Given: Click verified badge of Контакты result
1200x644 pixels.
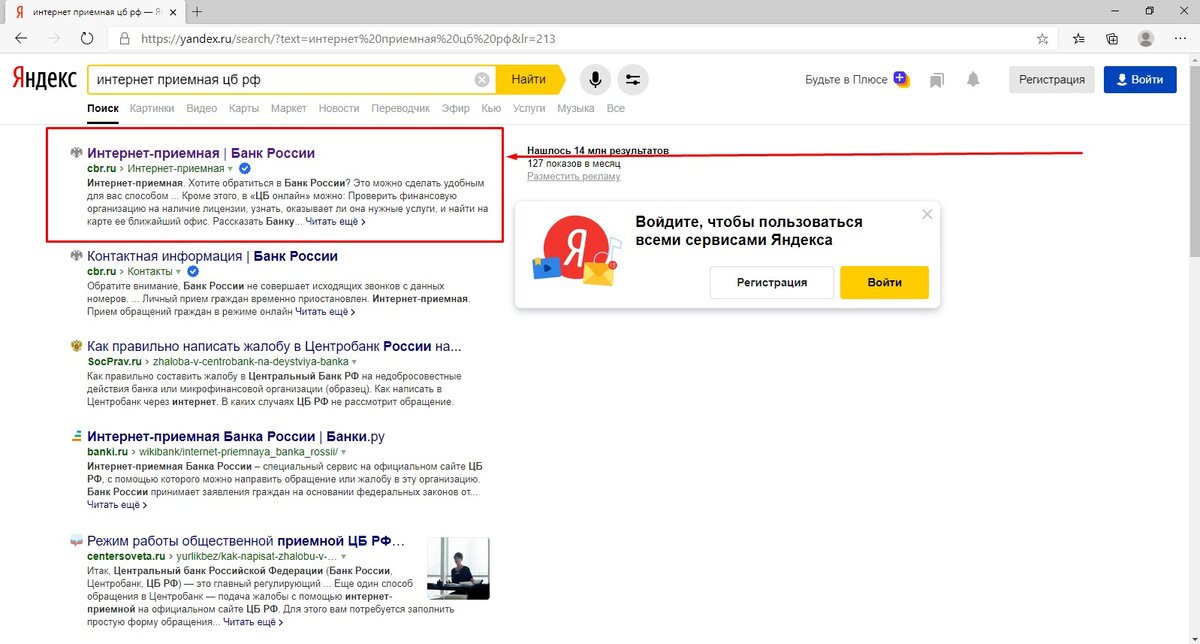Looking at the screenshot, I should click(193, 271).
